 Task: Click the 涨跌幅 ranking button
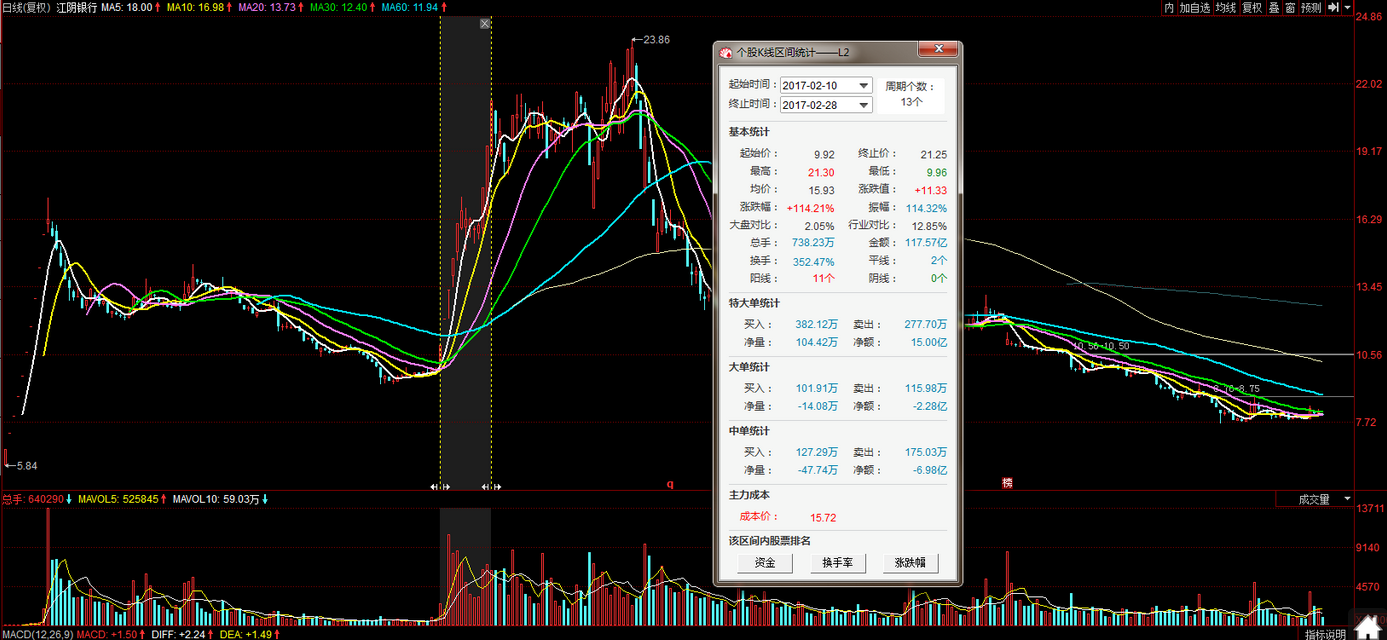pyautogui.click(x=910, y=563)
